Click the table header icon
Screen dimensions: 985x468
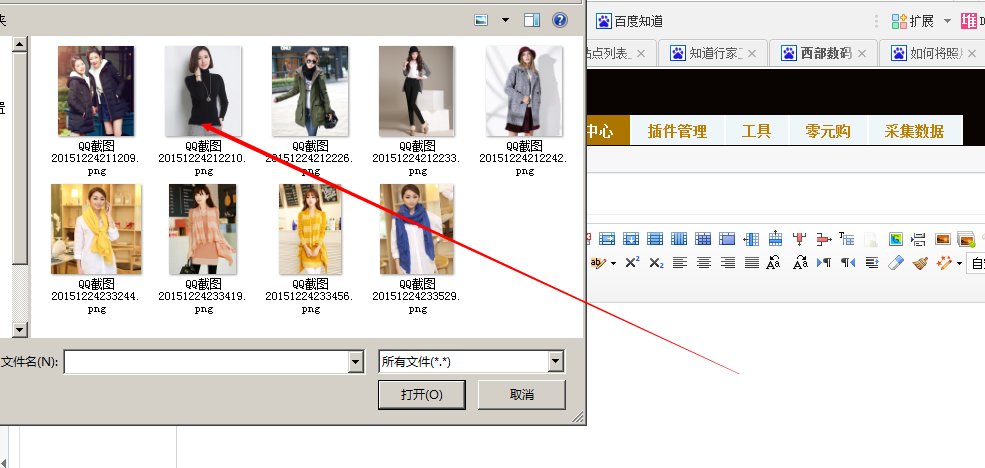tap(727, 239)
